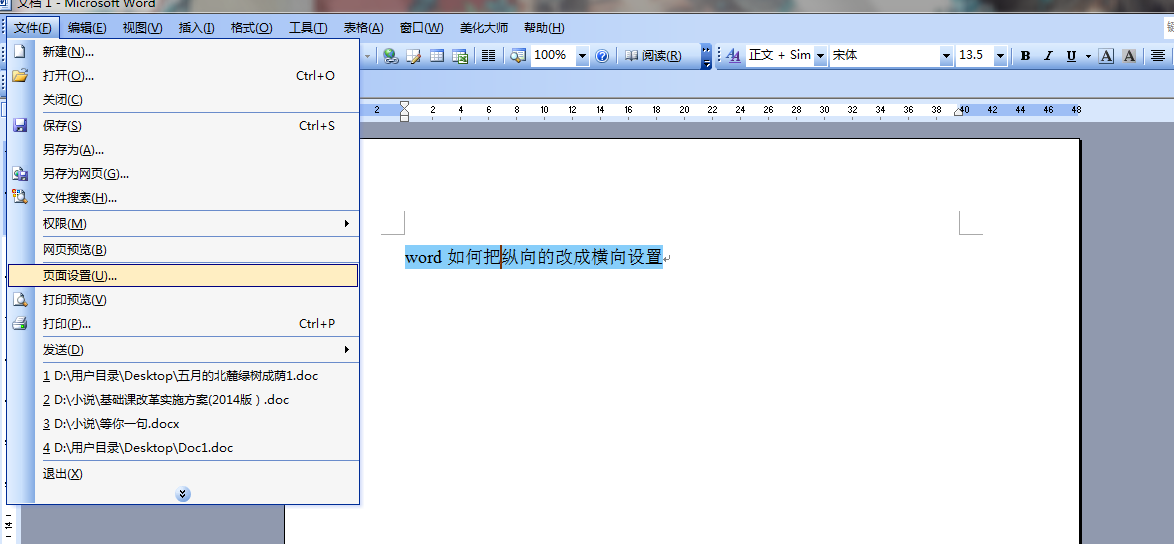The width and height of the screenshot is (1174, 544).
Task: Toggle the Document Map icon
Action: [x=518, y=55]
